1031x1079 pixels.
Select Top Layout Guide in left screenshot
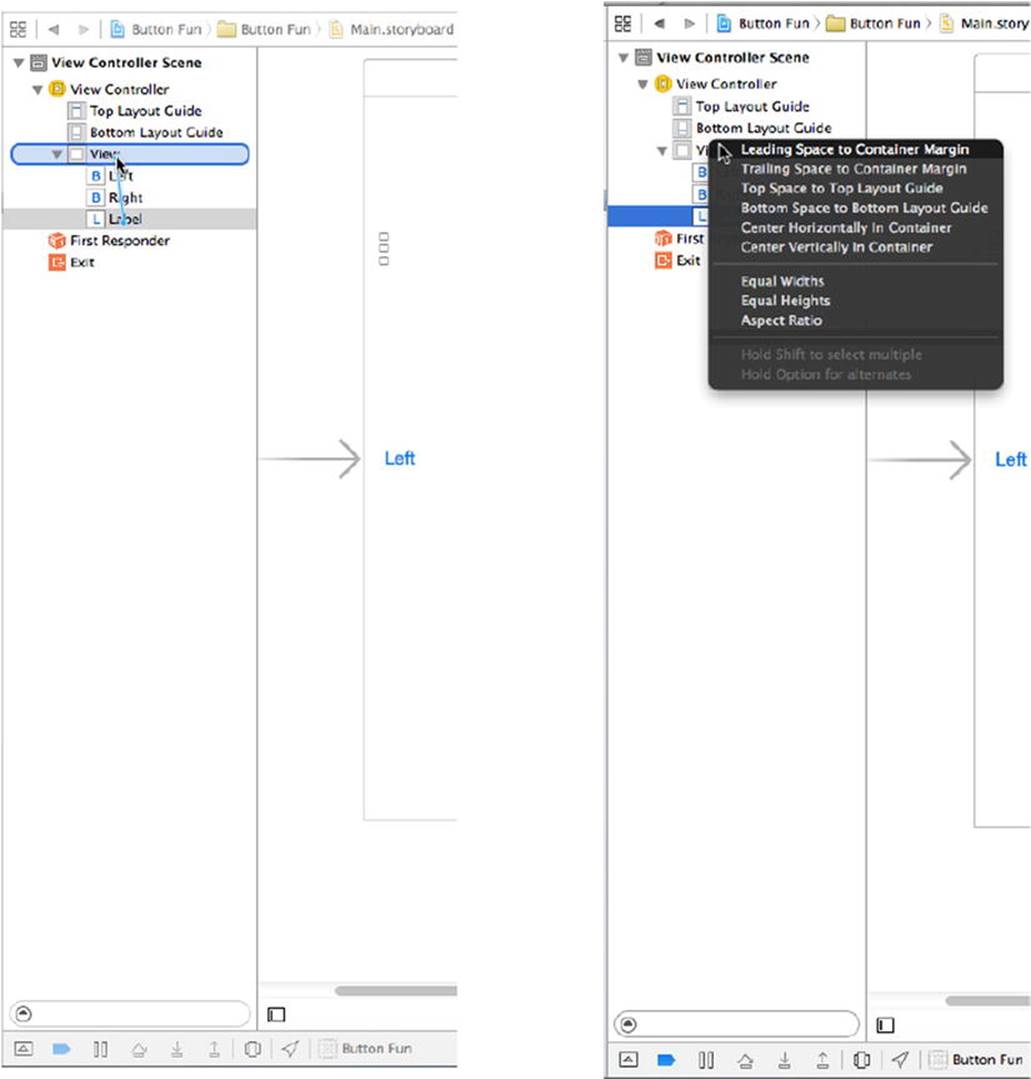point(129,111)
